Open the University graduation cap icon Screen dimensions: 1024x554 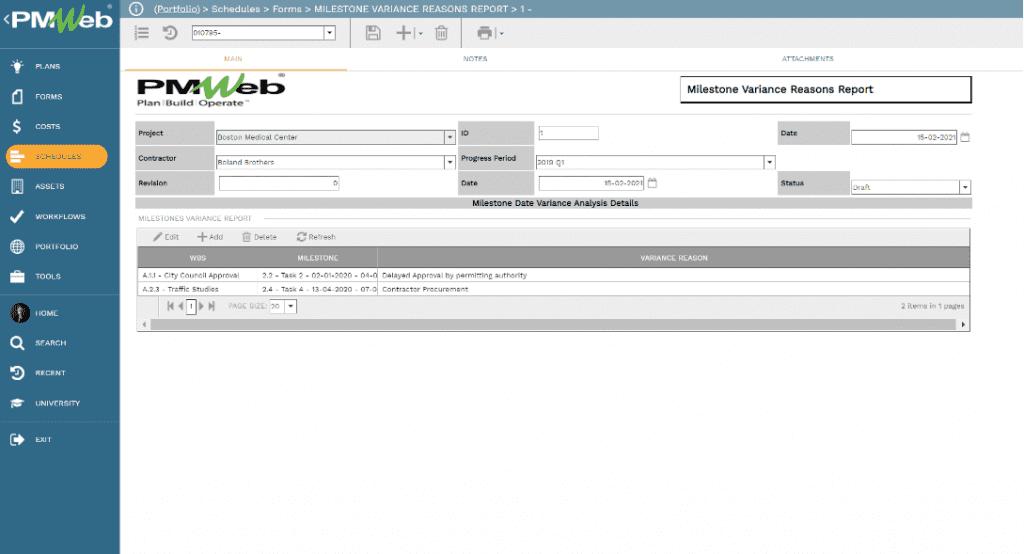click(x=17, y=403)
